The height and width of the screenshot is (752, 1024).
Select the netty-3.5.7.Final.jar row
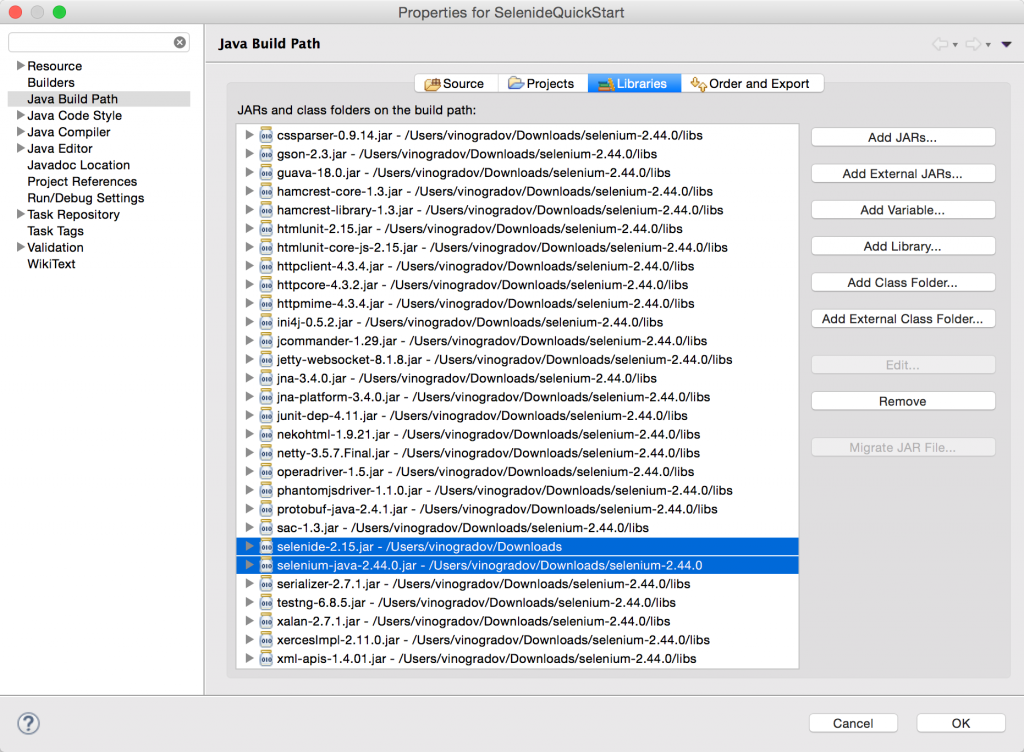517,453
